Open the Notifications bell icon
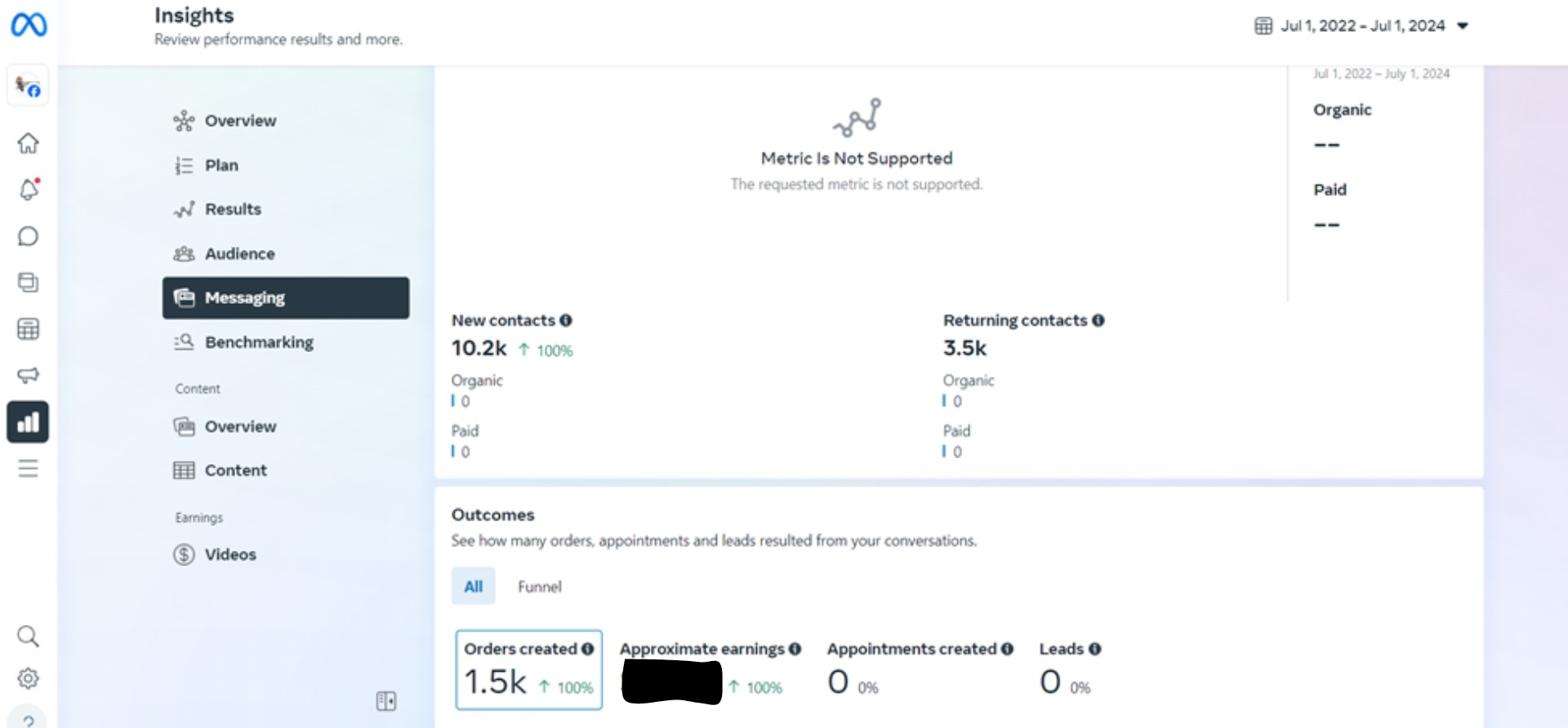 point(29,190)
